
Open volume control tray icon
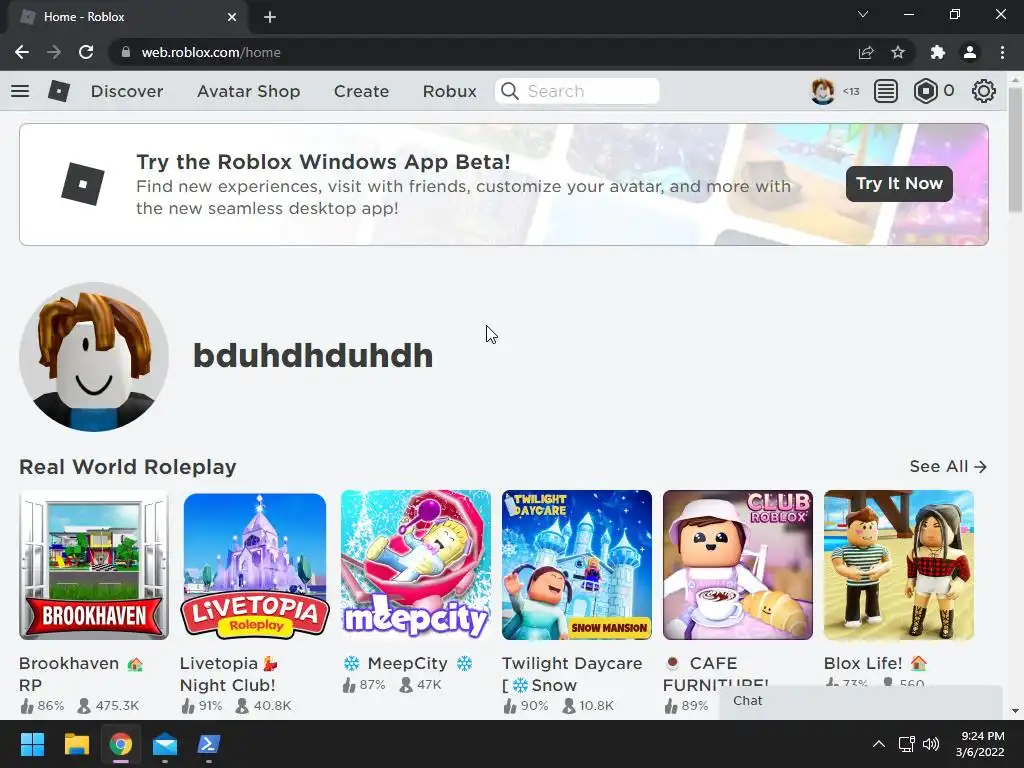pyautogui.click(x=931, y=744)
